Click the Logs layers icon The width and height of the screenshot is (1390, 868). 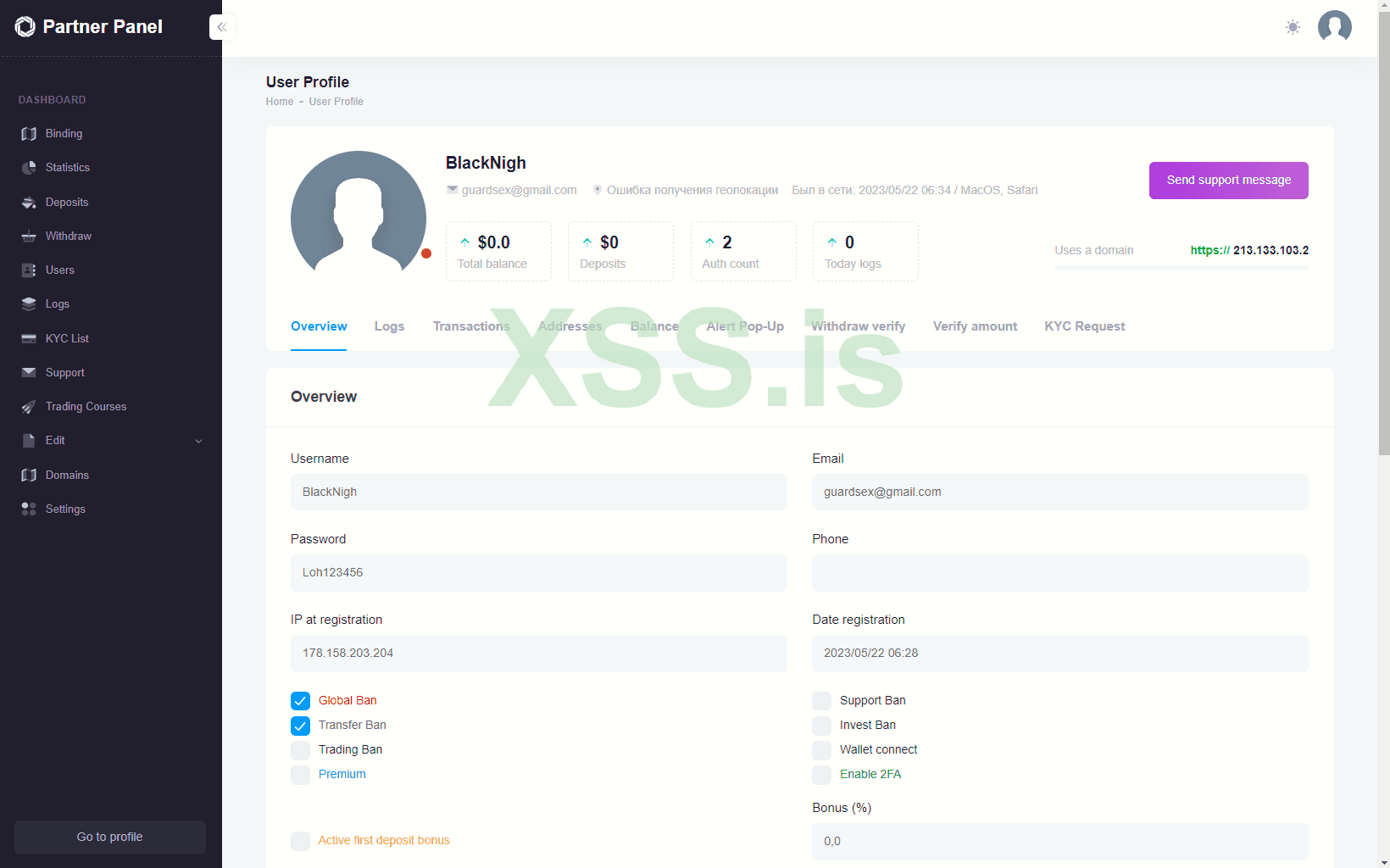[x=29, y=304]
